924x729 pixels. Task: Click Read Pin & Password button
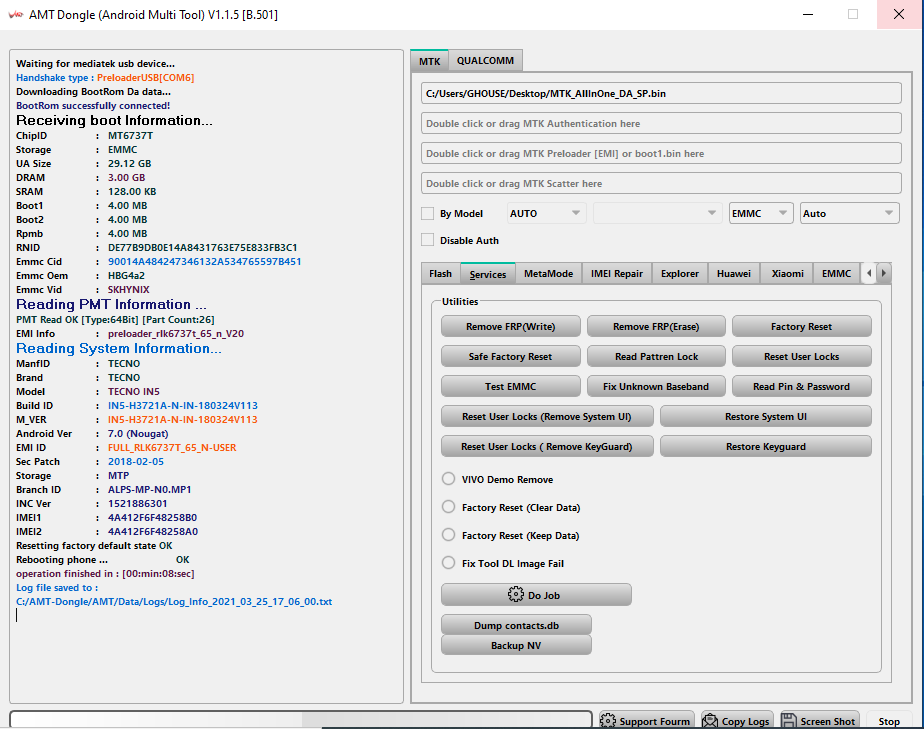[x=801, y=387]
